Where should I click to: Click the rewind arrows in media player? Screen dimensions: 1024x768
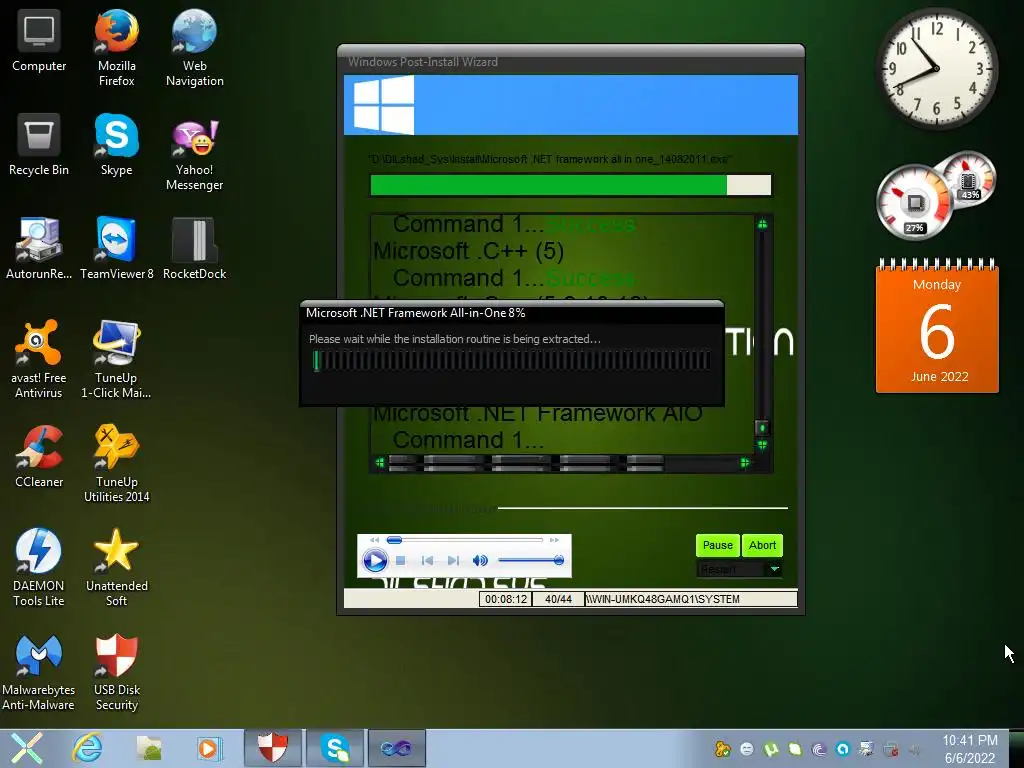pyautogui.click(x=374, y=540)
